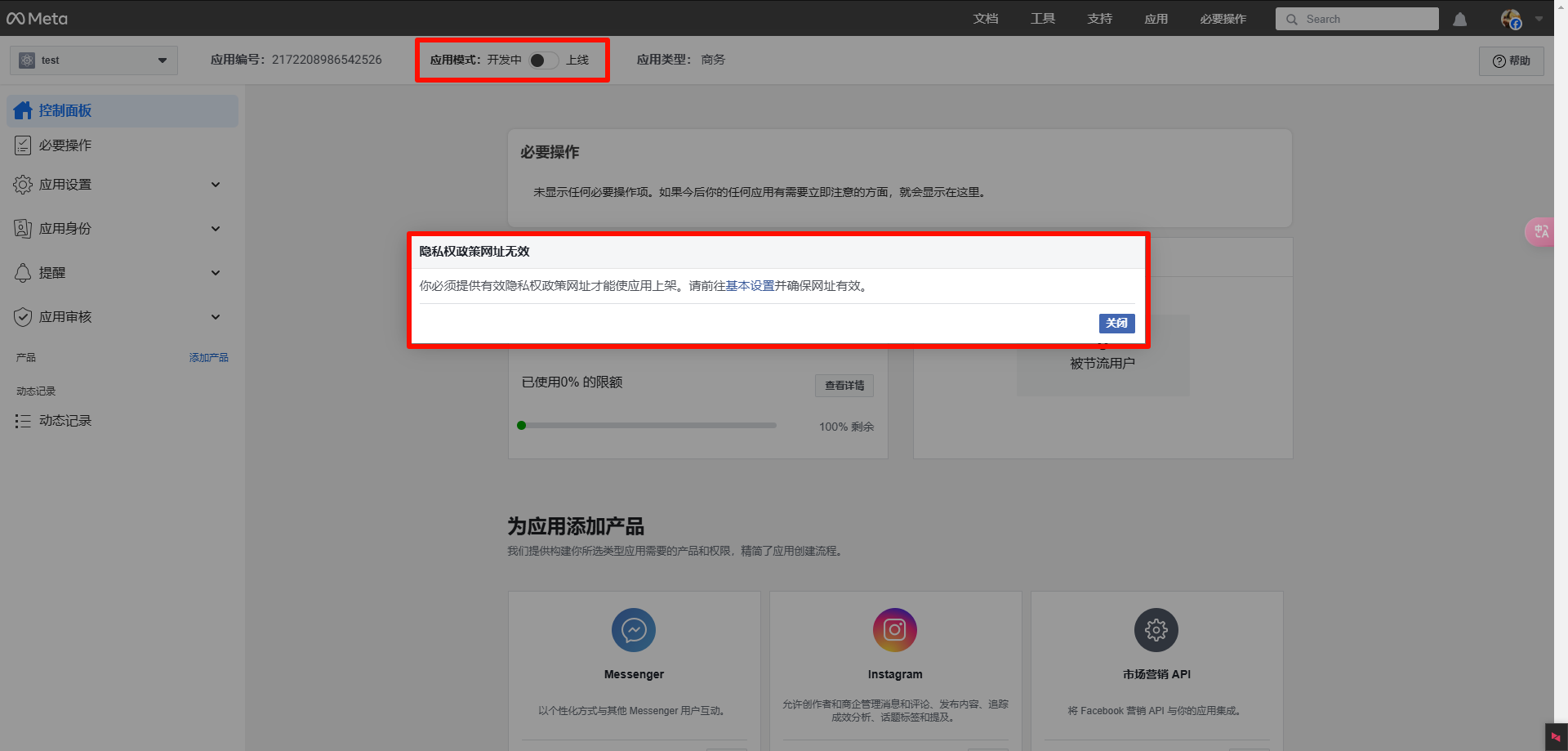This screenshot has width=1568, height=751.
Task: Click the usage limit progress bar
Action: pos(648,426)
